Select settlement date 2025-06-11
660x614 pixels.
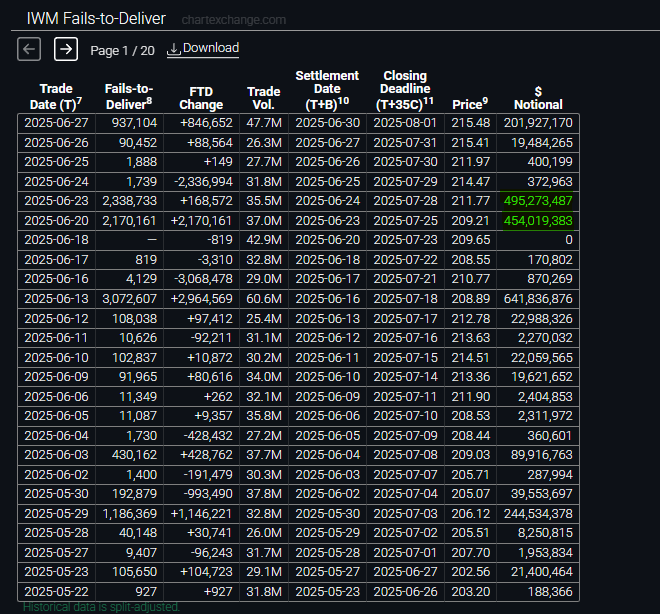pos(327,358)
